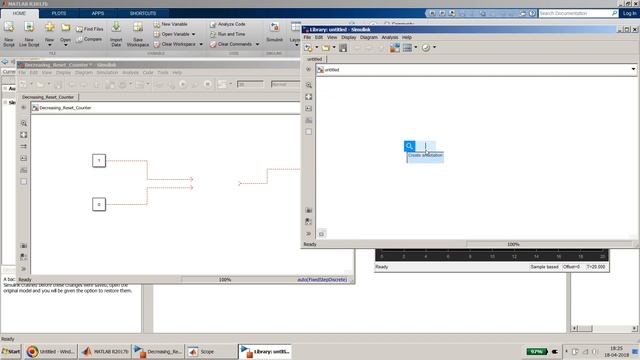Click Compare in MATLAB ribbon
This screenshot has height=360, width=640.
[x=89, y=39]
